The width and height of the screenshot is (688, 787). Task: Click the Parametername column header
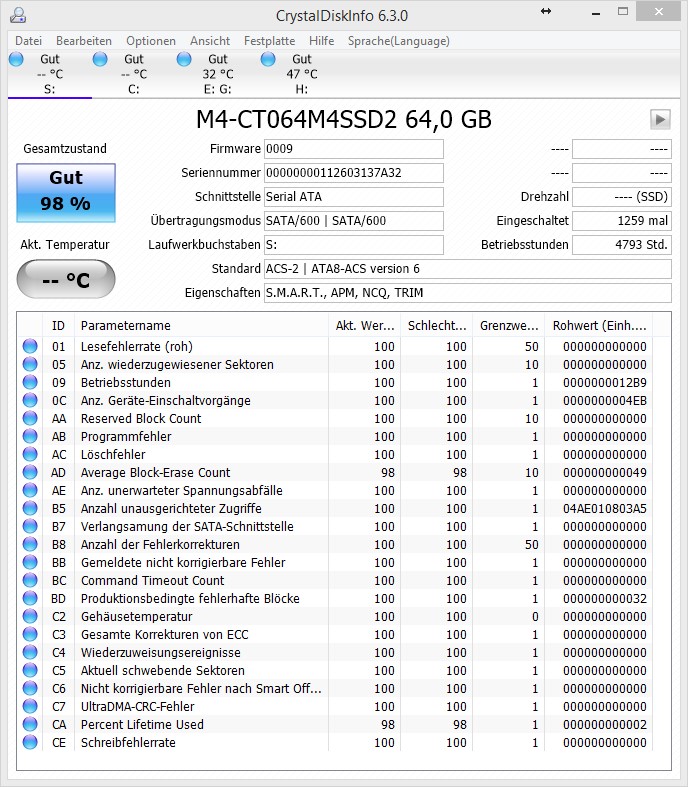201,326
